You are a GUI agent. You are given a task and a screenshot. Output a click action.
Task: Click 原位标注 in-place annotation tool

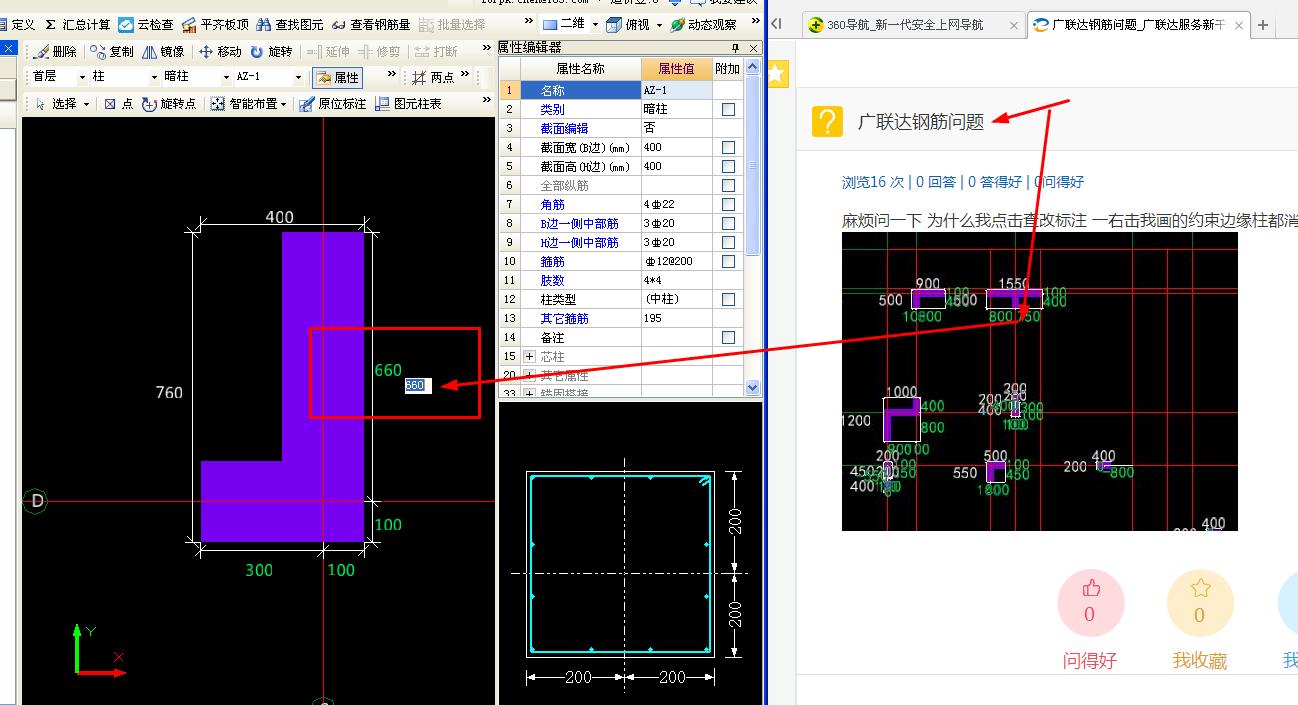pos(333,103)
